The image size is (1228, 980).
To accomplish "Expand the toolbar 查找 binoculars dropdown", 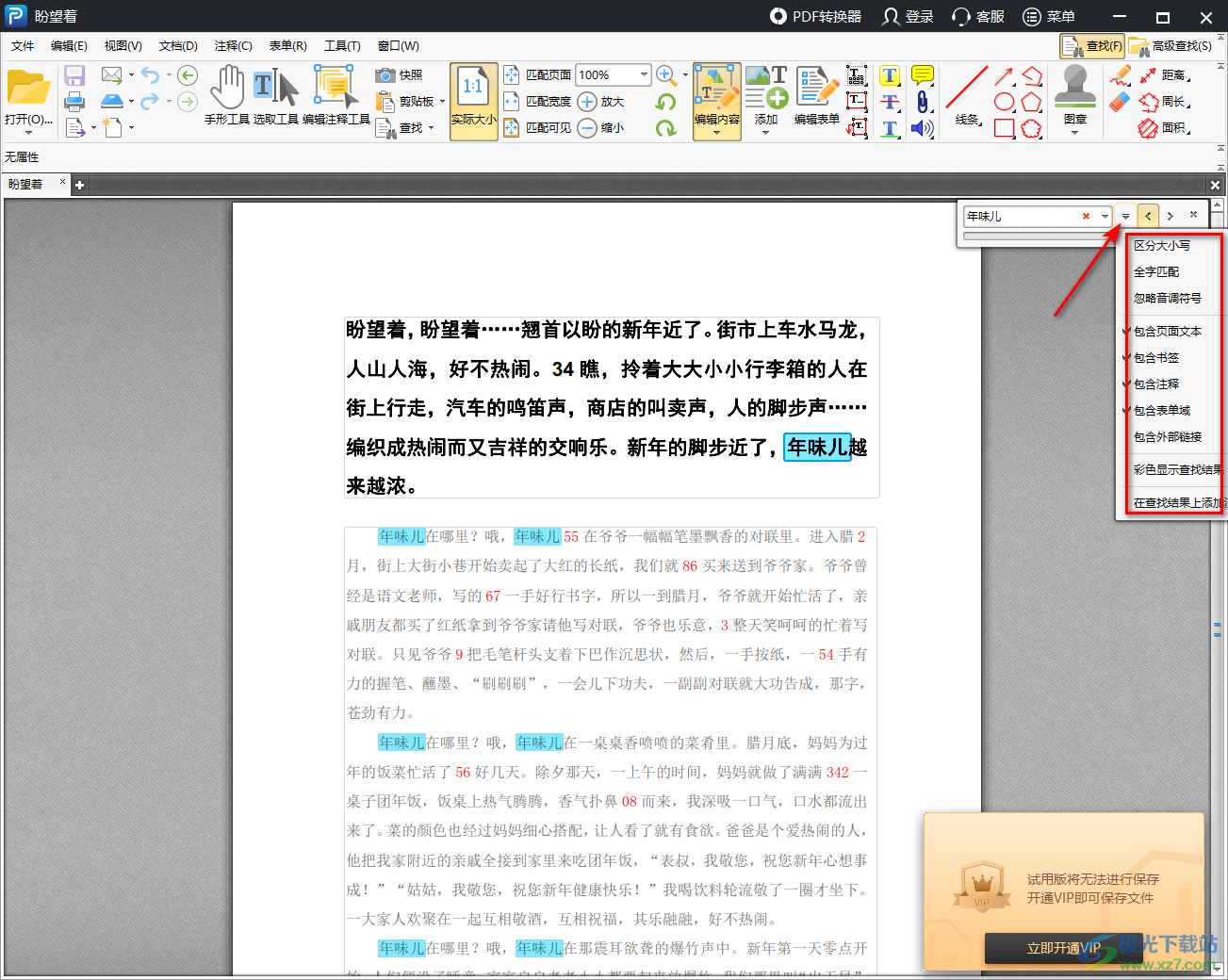I will [x=431, y=128].
